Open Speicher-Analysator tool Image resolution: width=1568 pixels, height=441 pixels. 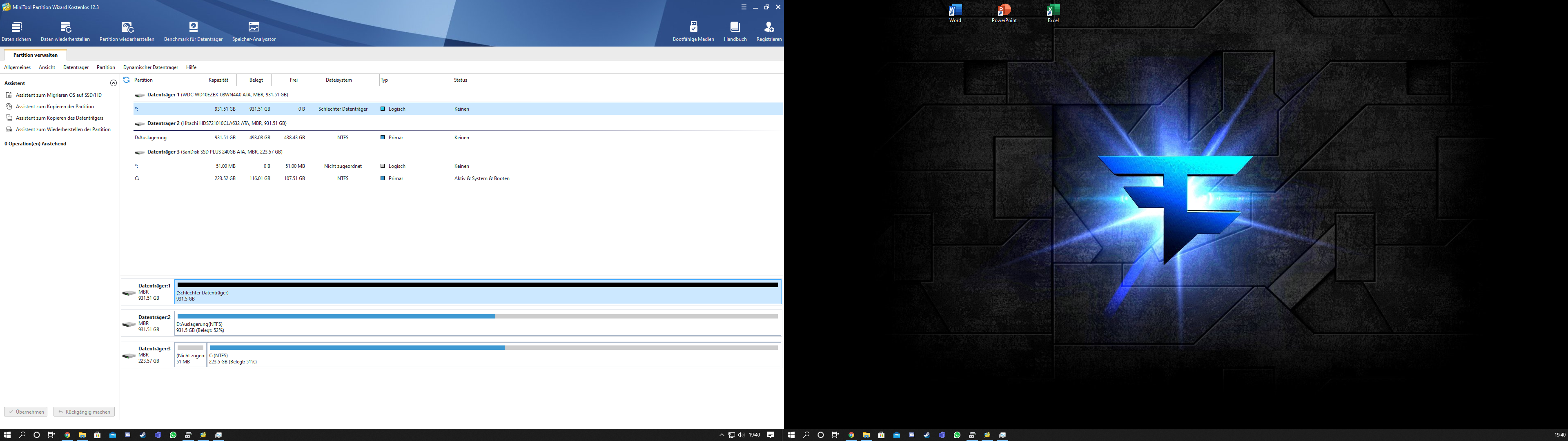tap(254, 31)
